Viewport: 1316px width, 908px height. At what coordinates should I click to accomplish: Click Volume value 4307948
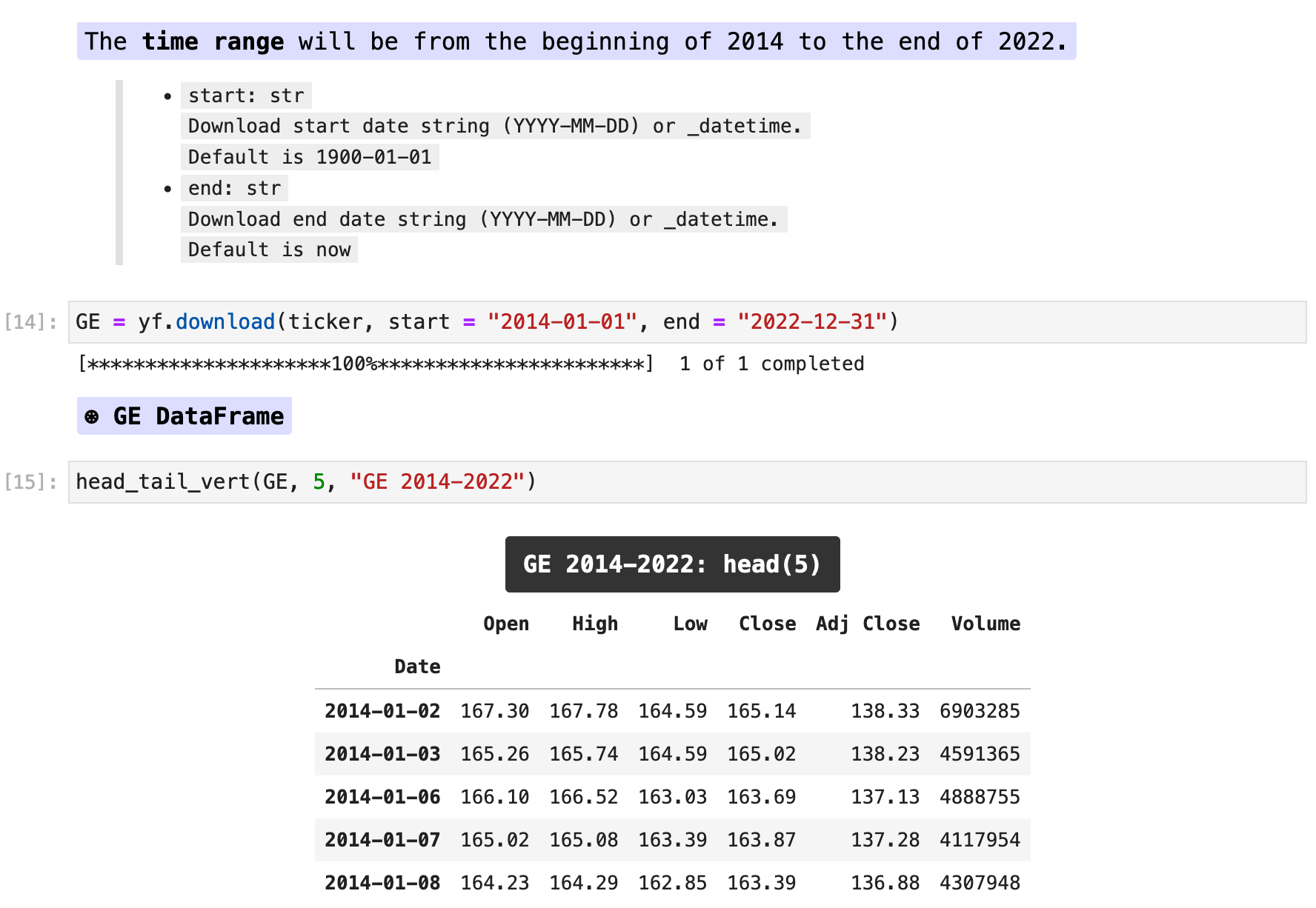click(x=980, y=883)
